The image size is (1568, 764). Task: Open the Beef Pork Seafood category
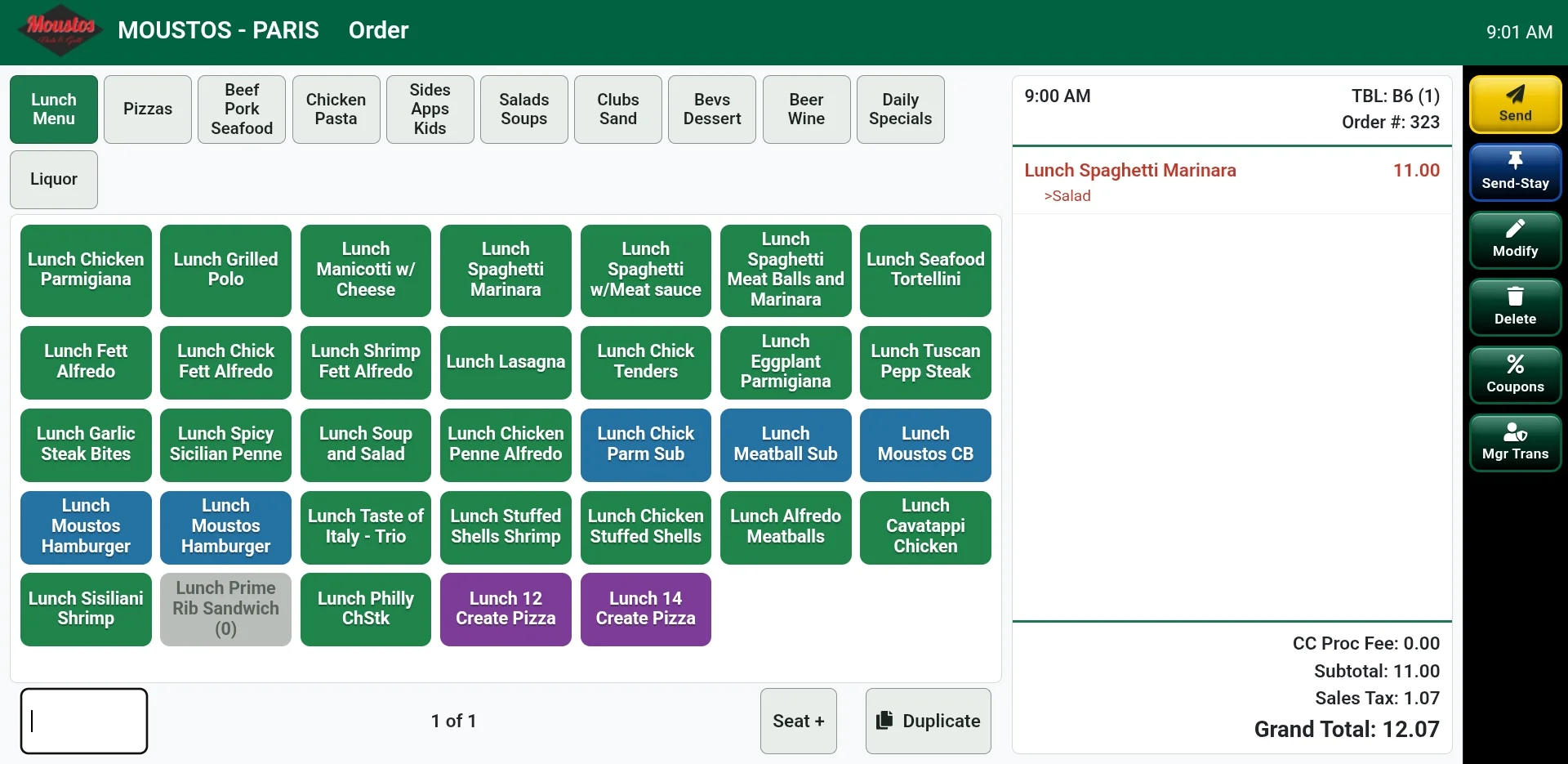[242, 109]
